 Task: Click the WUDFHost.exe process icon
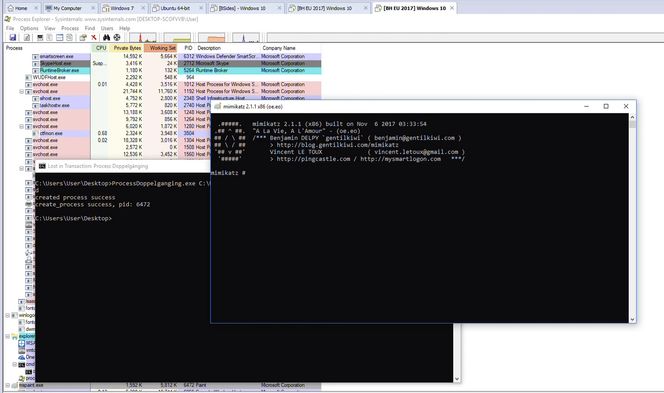point(28,77)
